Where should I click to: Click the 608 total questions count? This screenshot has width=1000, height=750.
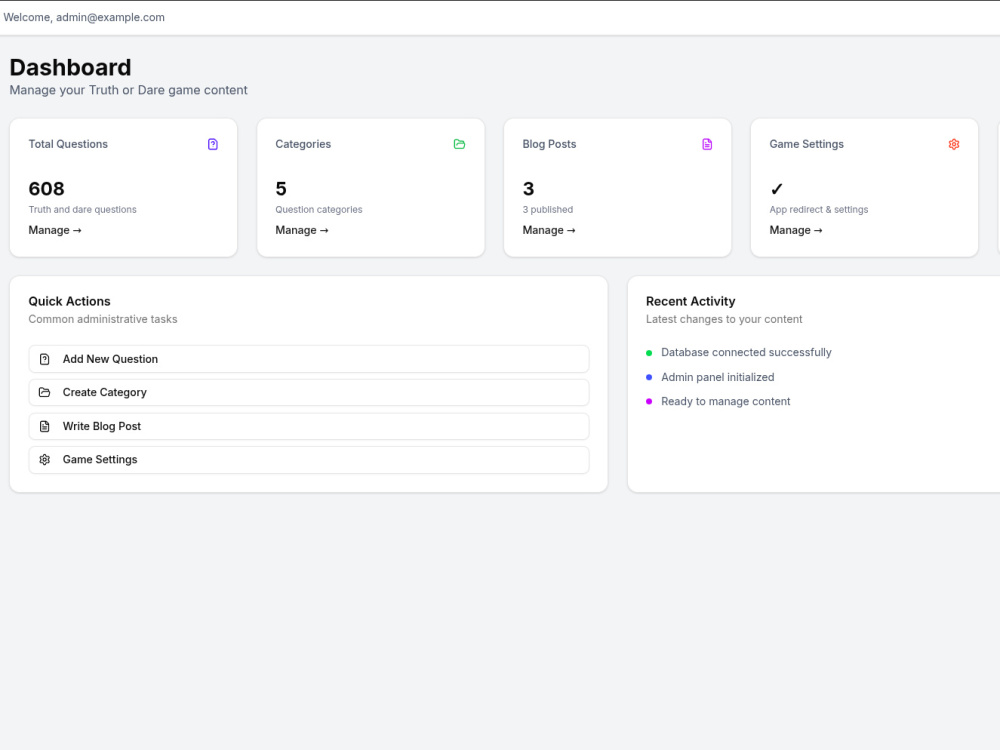(x=47, y=189)
